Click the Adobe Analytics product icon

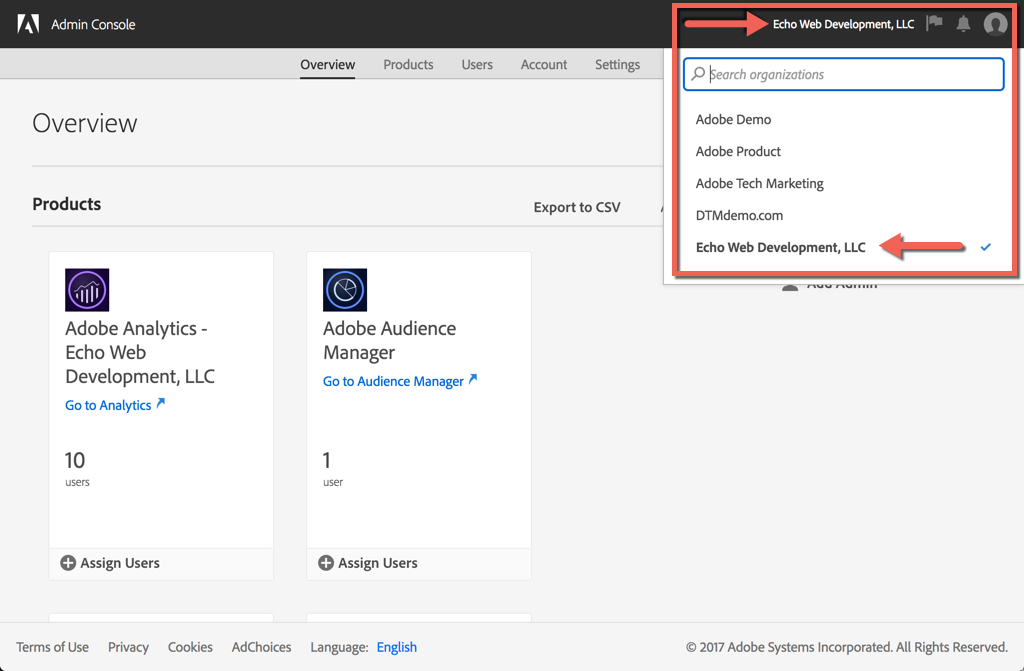[87, 289]
